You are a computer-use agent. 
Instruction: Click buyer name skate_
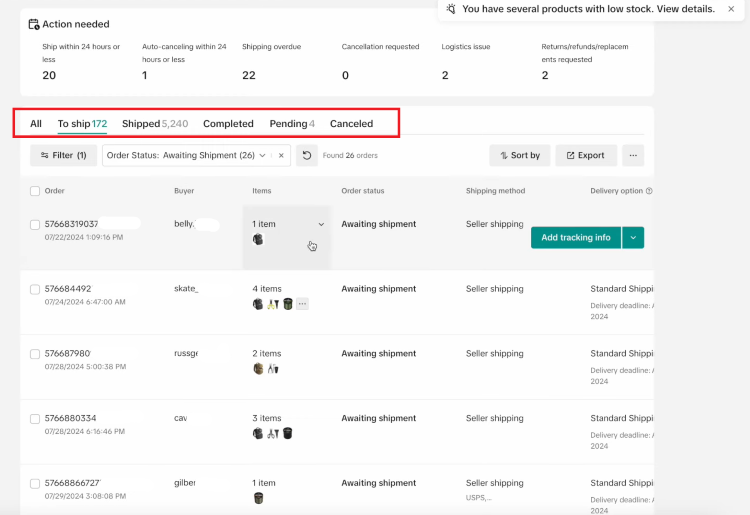coord(186,288)
